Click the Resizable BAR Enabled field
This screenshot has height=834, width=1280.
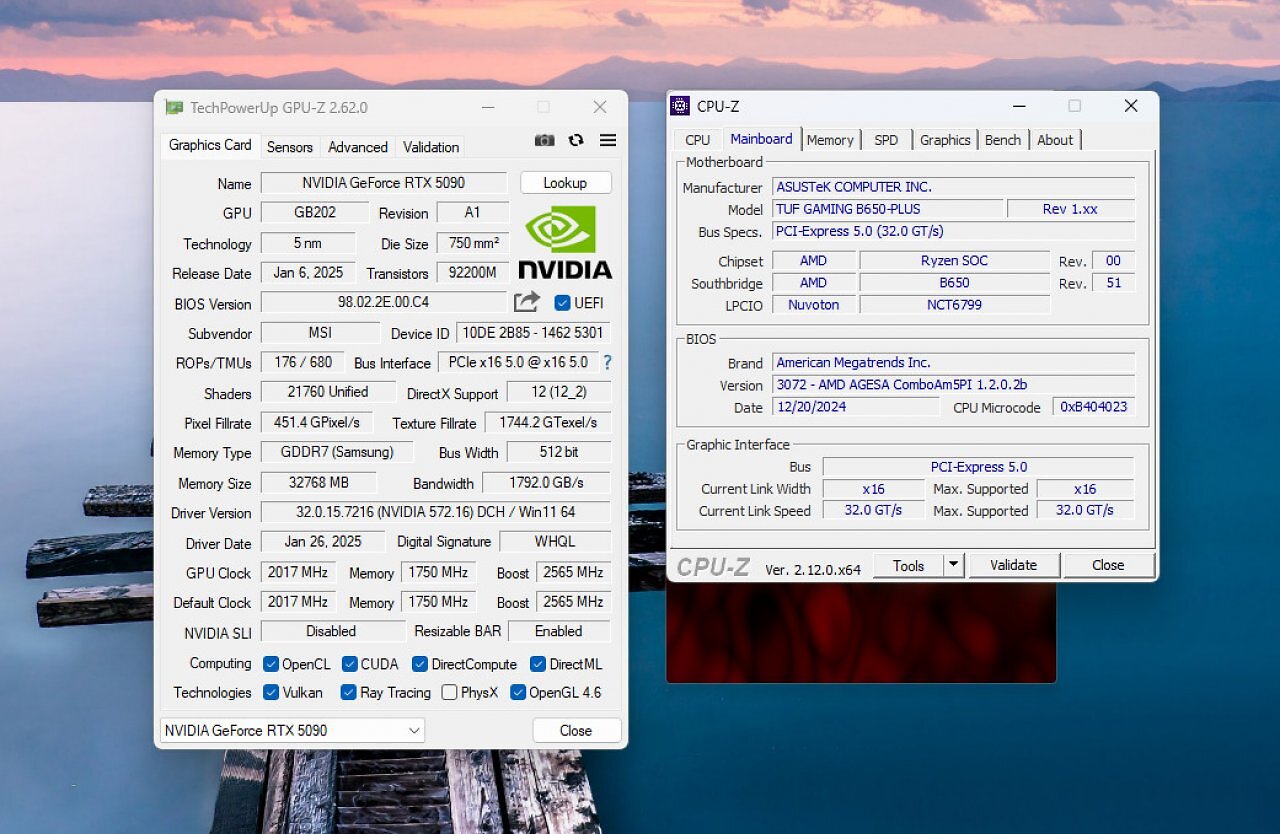click(559, 631)
